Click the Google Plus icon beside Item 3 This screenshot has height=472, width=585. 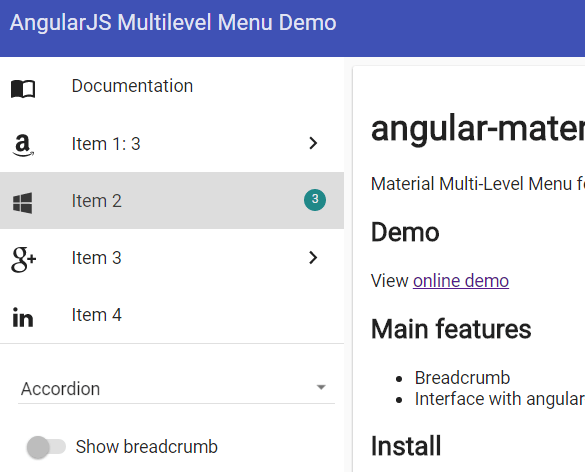[24, 260]
